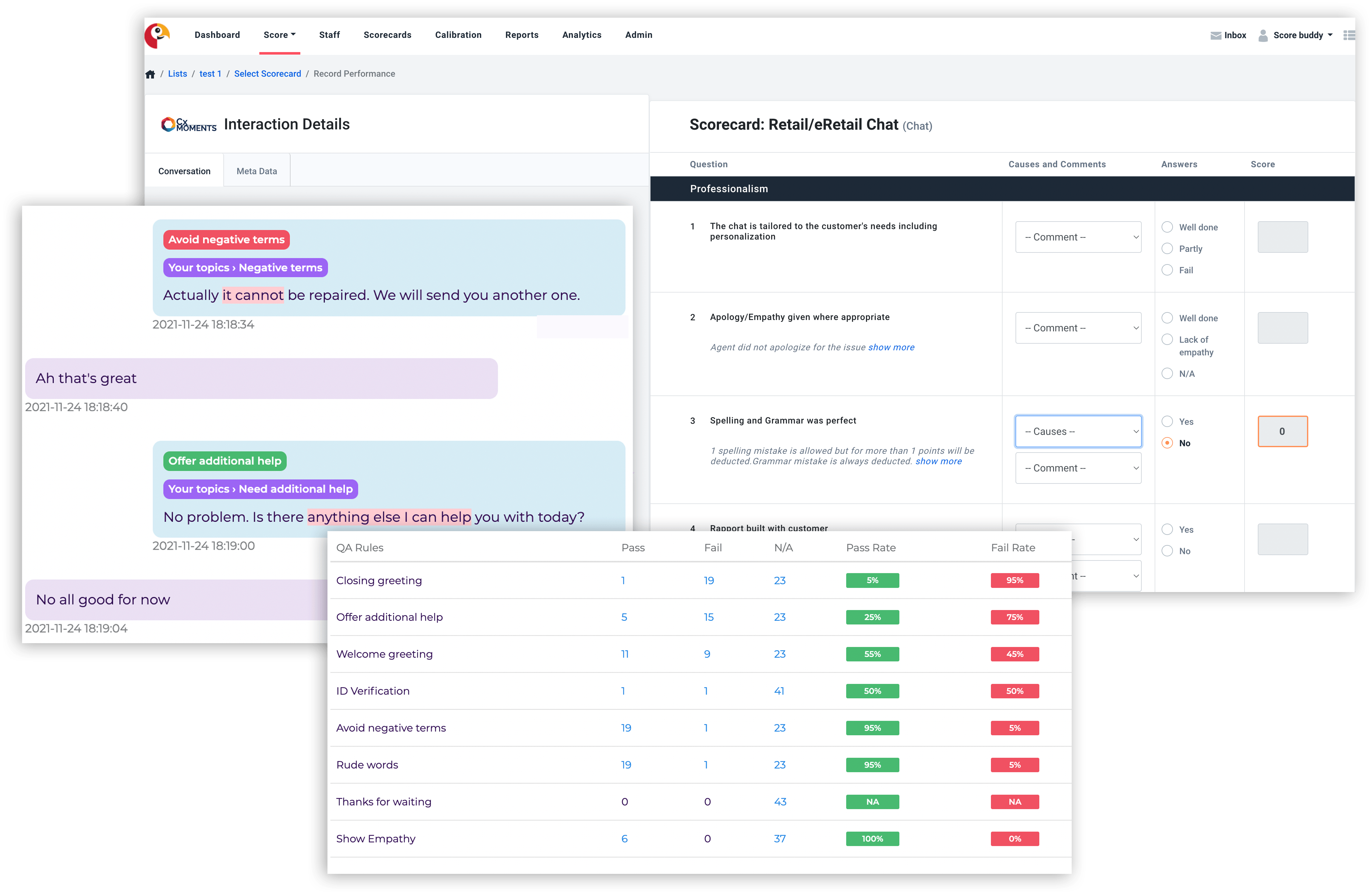Click the parrot logo icon
Viewport: 1372px width, 895px height.
coord(156,35)
